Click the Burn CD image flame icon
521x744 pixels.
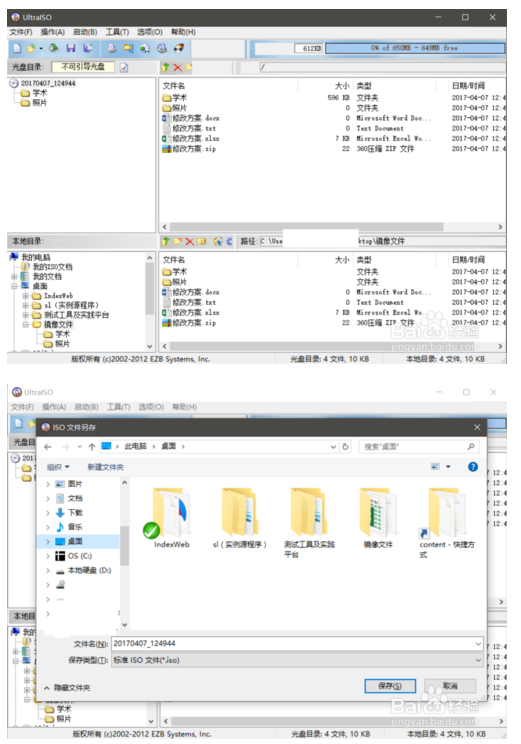(x=179, y=48)
